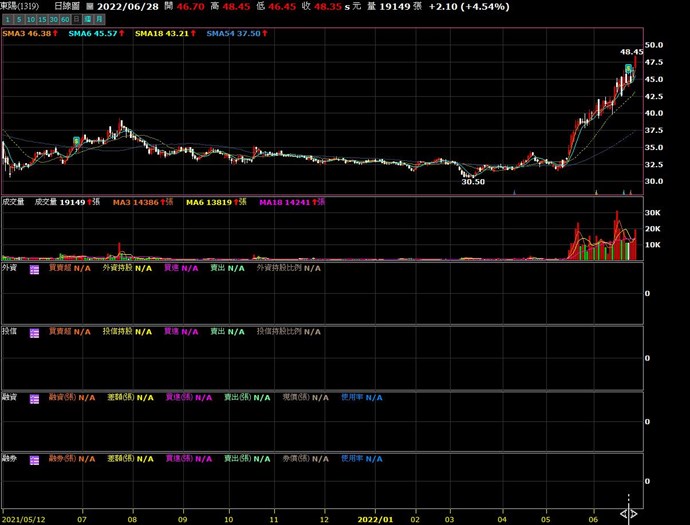Select the 15-minute interval toggle
Viewport: 690px width, 525px height.
pos(42,19)
